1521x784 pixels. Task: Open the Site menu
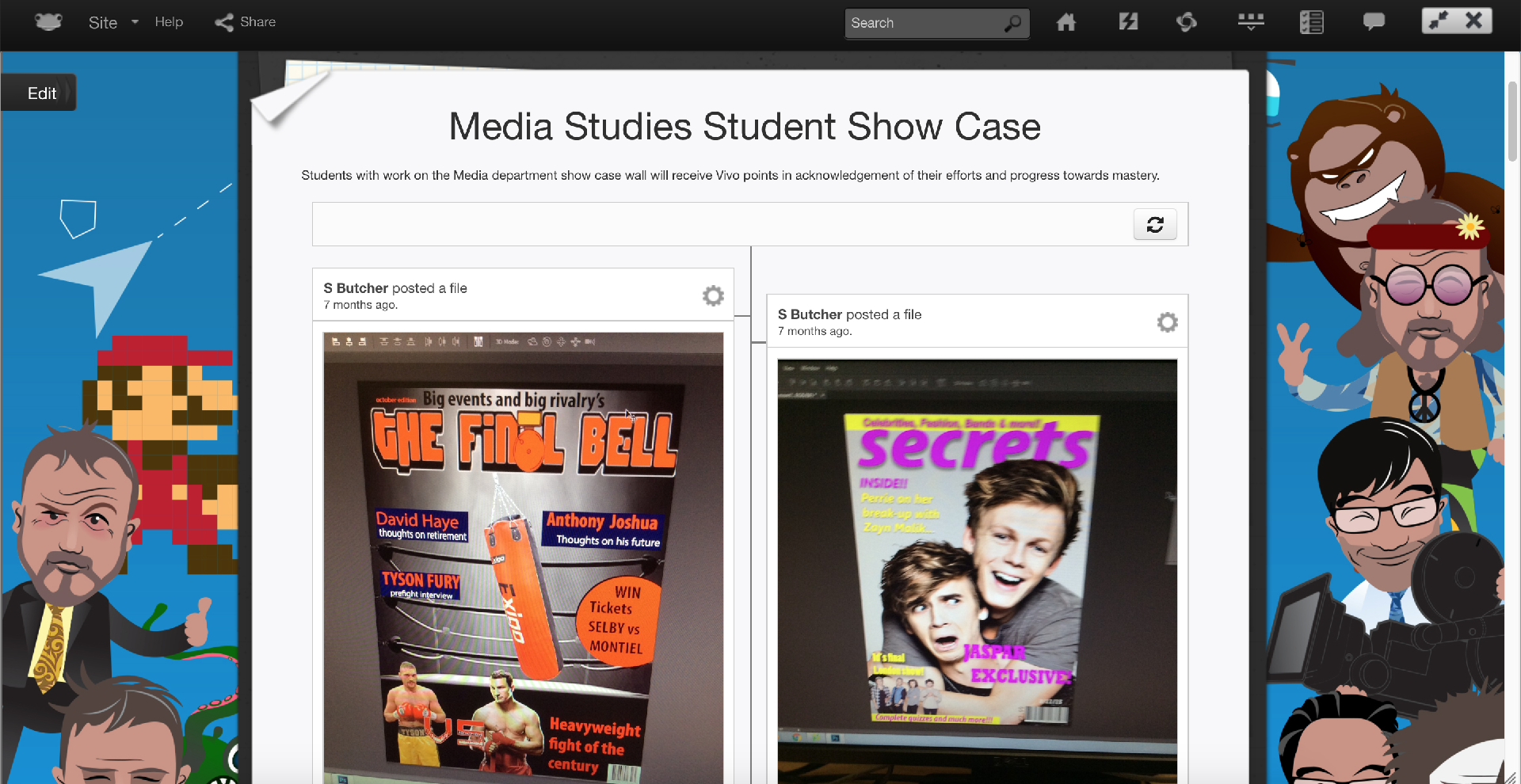[103, 22]
